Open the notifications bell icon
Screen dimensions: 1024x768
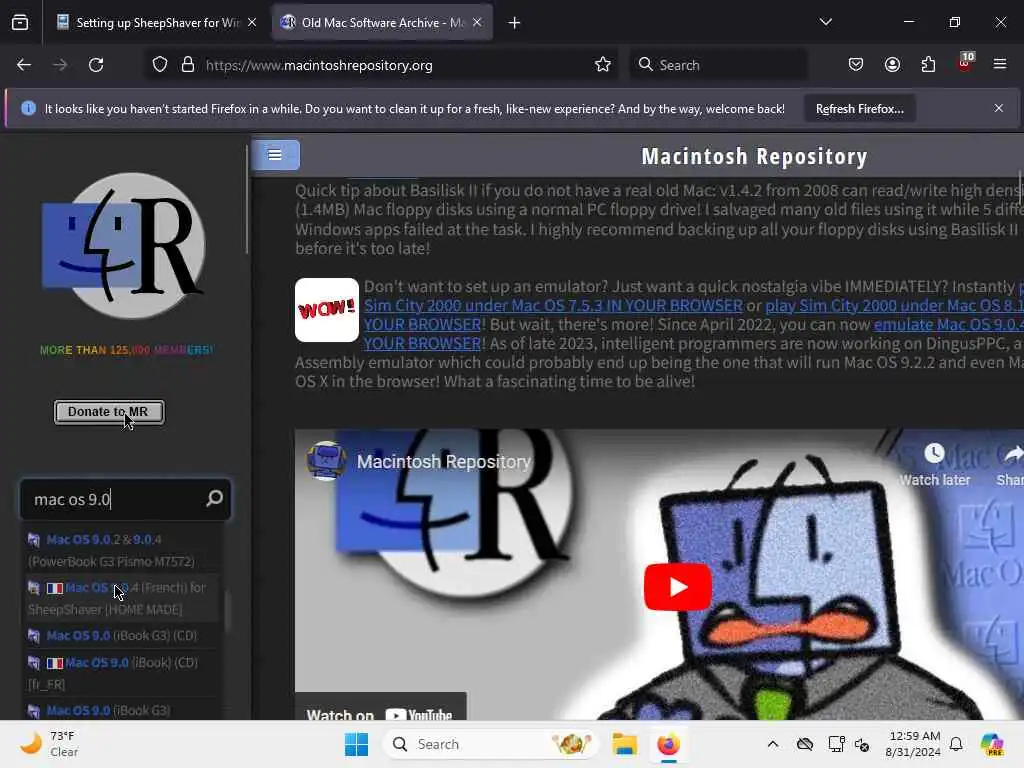(x=956, y=744)
